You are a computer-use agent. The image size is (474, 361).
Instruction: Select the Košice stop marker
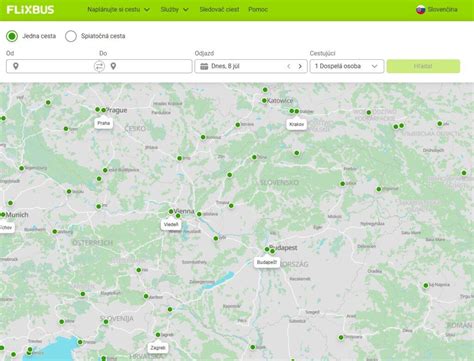(x=342, y=184)
